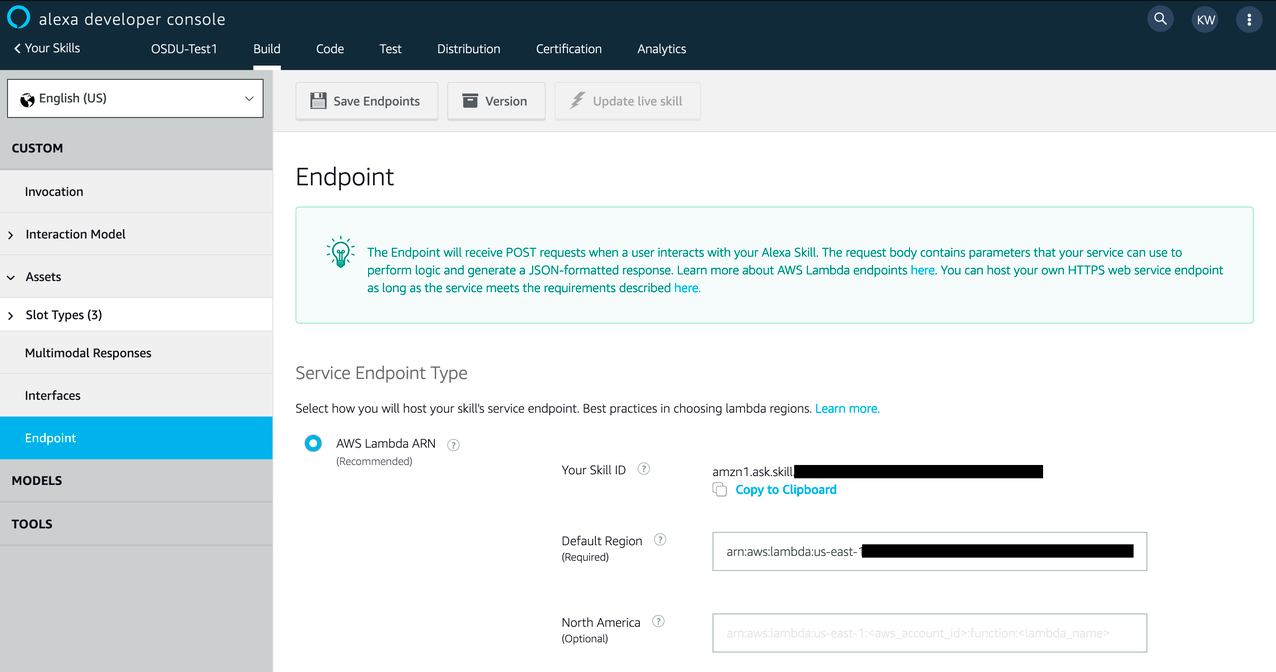Go back to Your Skills
1276x672 pixels.
pyautogui.click(x=46, y=48)
